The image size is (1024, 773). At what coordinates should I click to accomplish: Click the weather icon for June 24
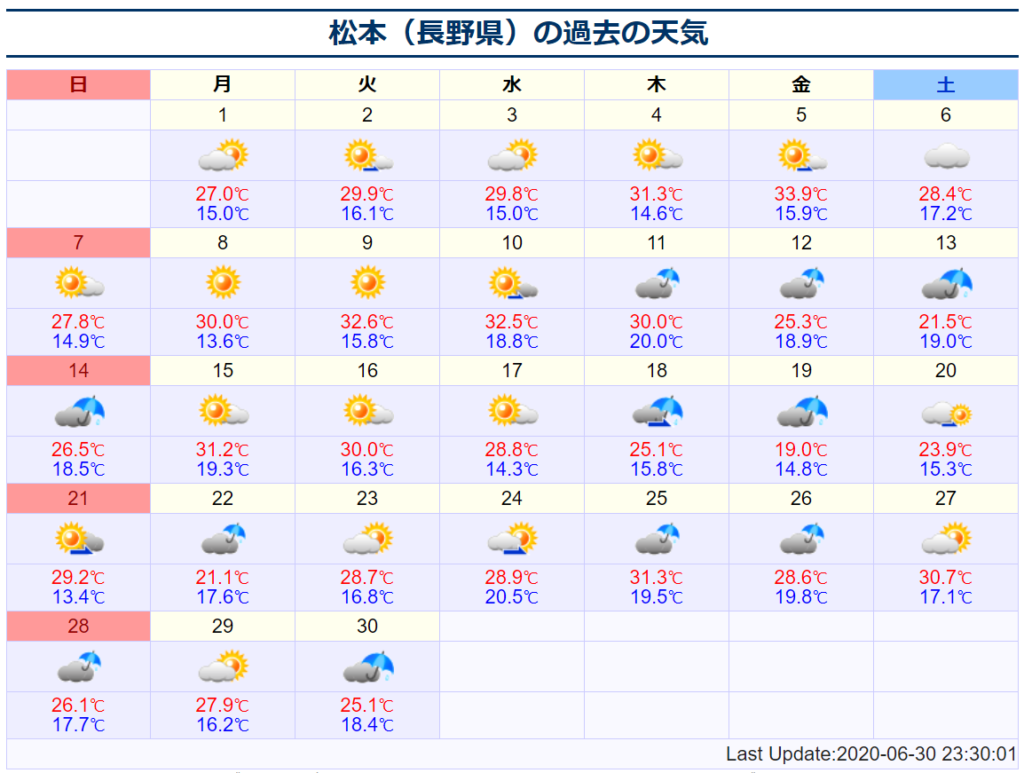pyautogui.click(x=512, y=539)
